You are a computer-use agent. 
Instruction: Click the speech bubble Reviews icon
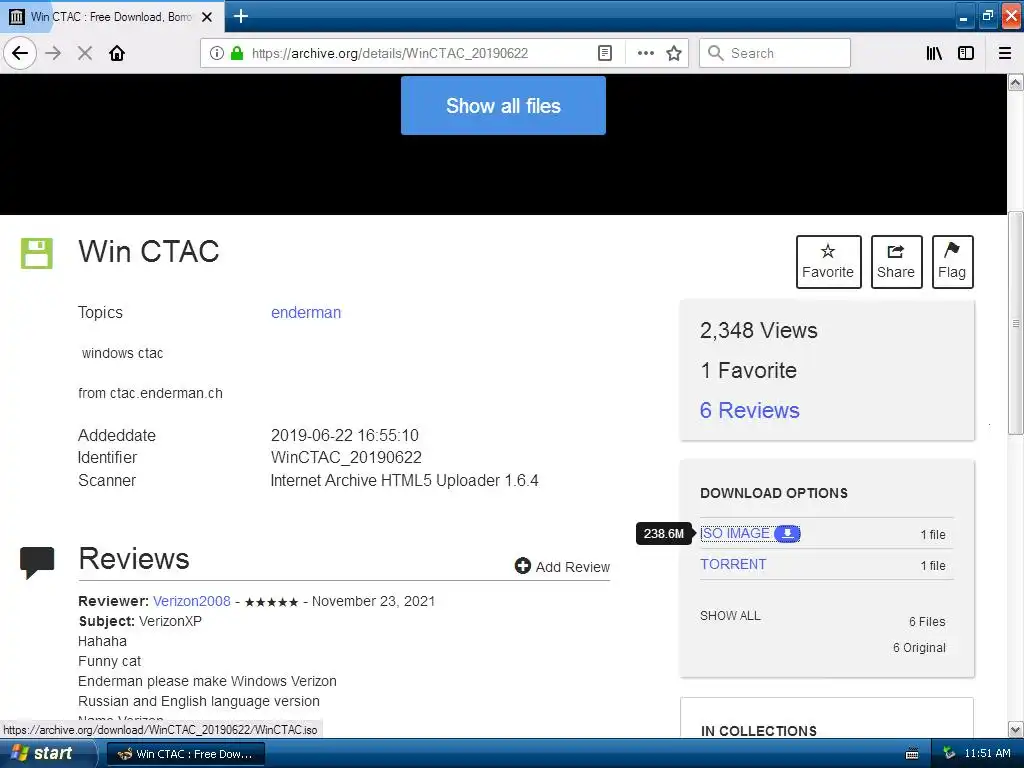tap(37, 562)
